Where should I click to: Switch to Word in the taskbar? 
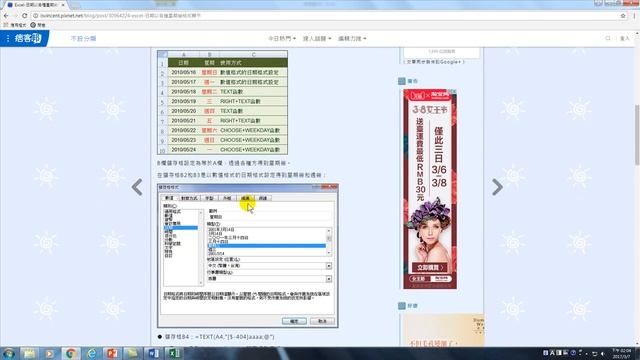[x=154, y=353]
